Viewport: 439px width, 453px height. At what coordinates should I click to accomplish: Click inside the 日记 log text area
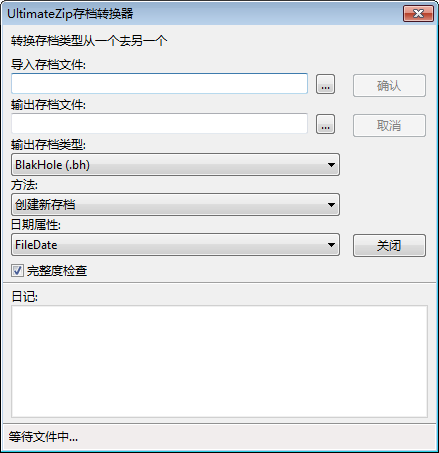click(219, 361)
